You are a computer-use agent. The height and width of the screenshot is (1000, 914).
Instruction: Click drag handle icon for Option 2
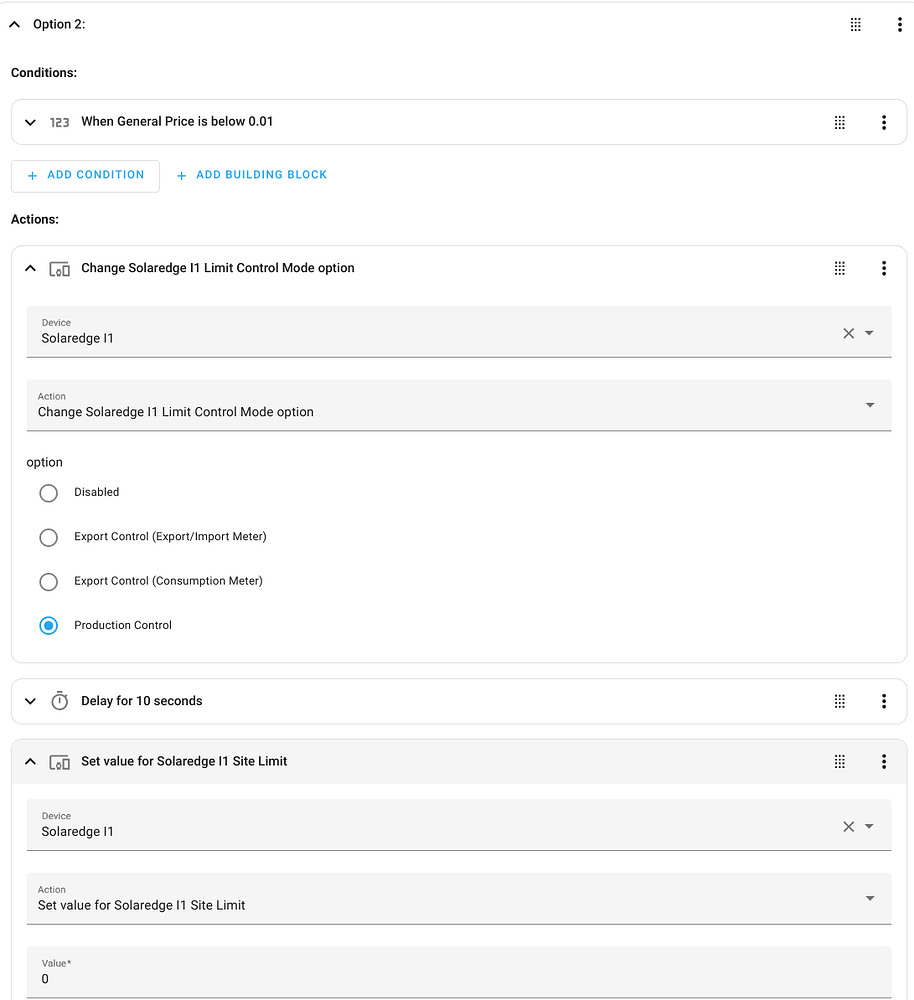[856, 25]
